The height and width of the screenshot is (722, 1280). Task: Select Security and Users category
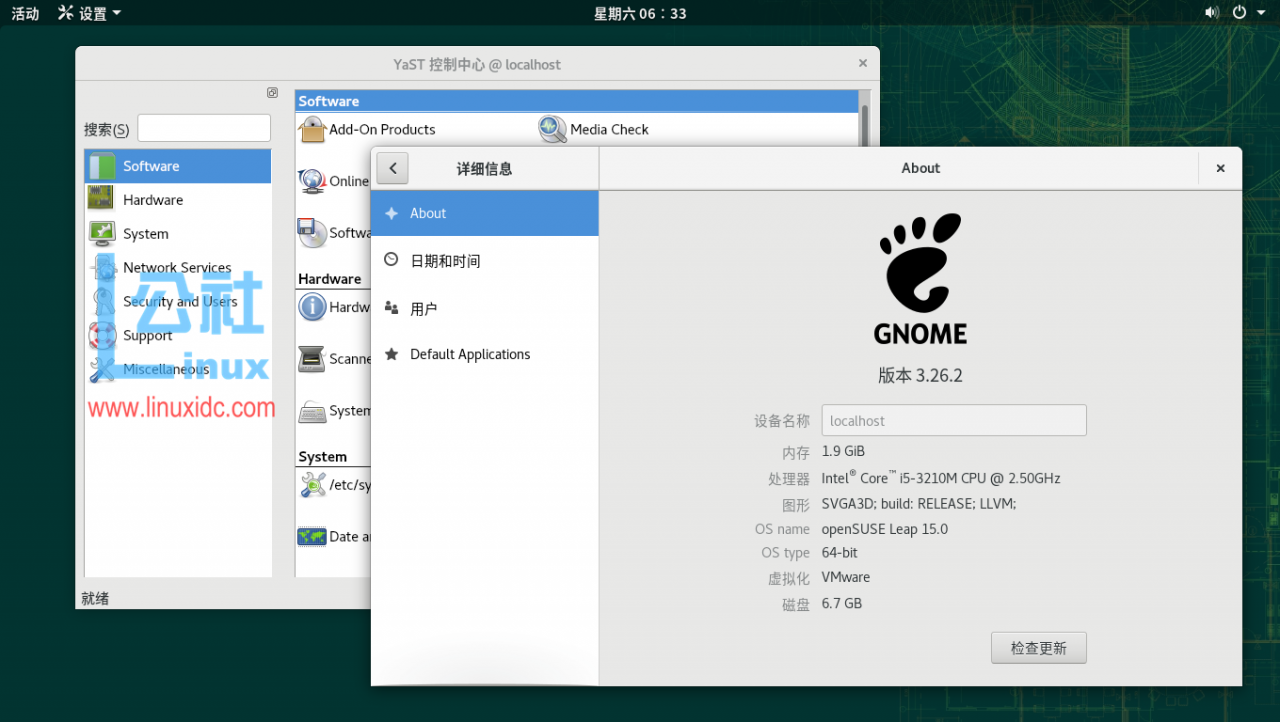(178, 301)
